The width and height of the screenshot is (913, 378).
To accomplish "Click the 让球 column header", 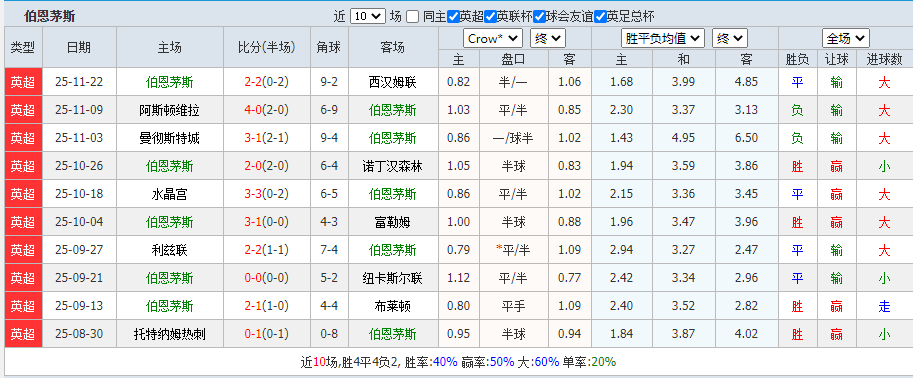I will (x=837, y=59).
